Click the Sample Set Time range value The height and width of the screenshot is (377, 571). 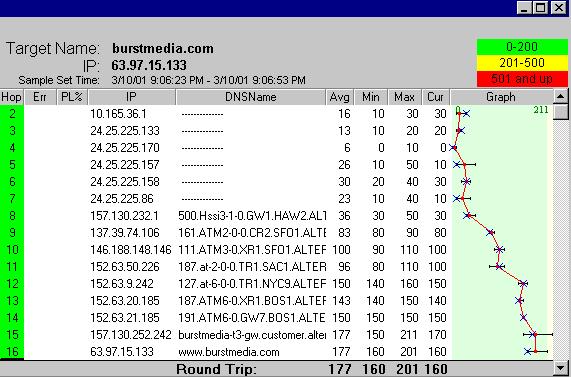(x=208, y=80)
